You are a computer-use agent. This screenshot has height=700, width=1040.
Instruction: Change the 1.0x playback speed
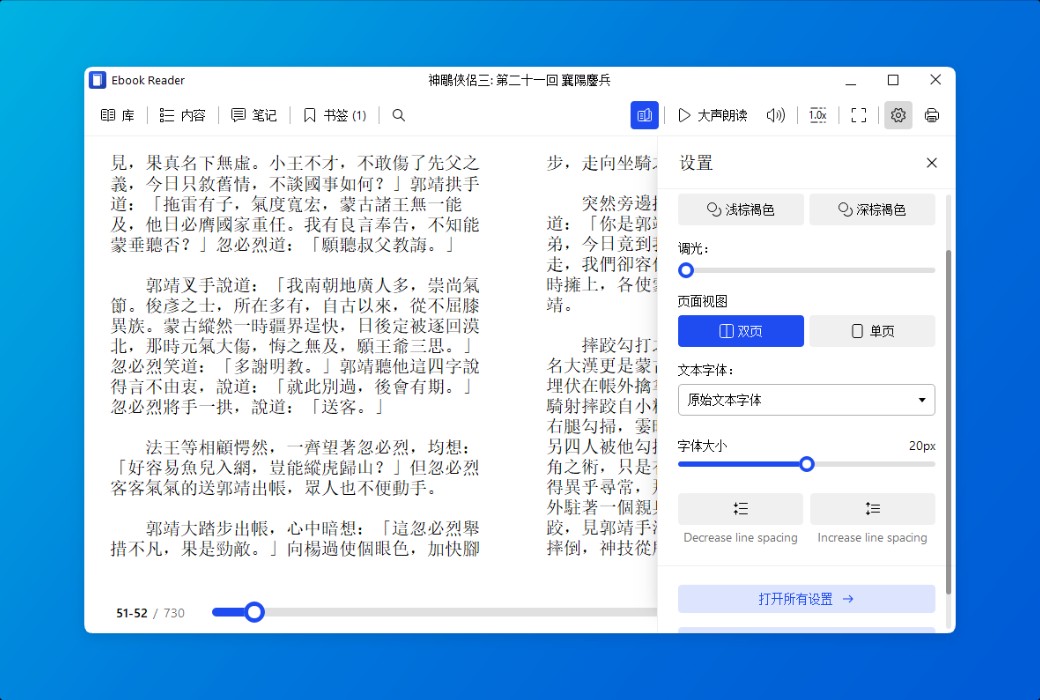point(818,115)
